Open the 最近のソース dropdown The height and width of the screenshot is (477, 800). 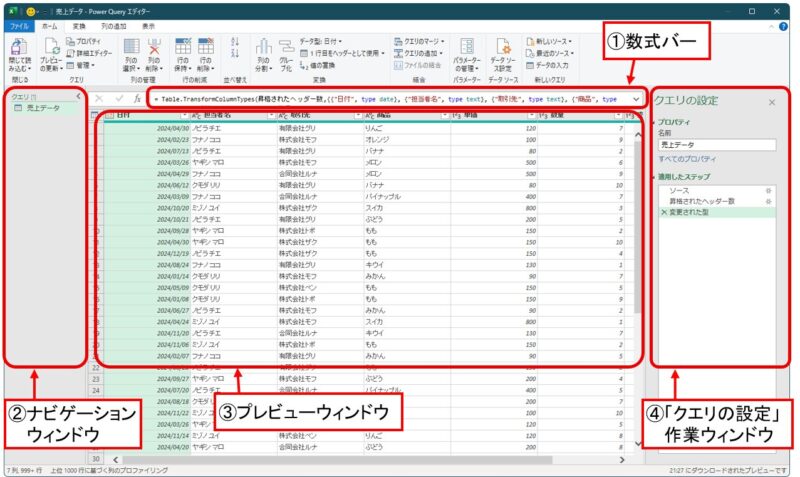point(550,53)
